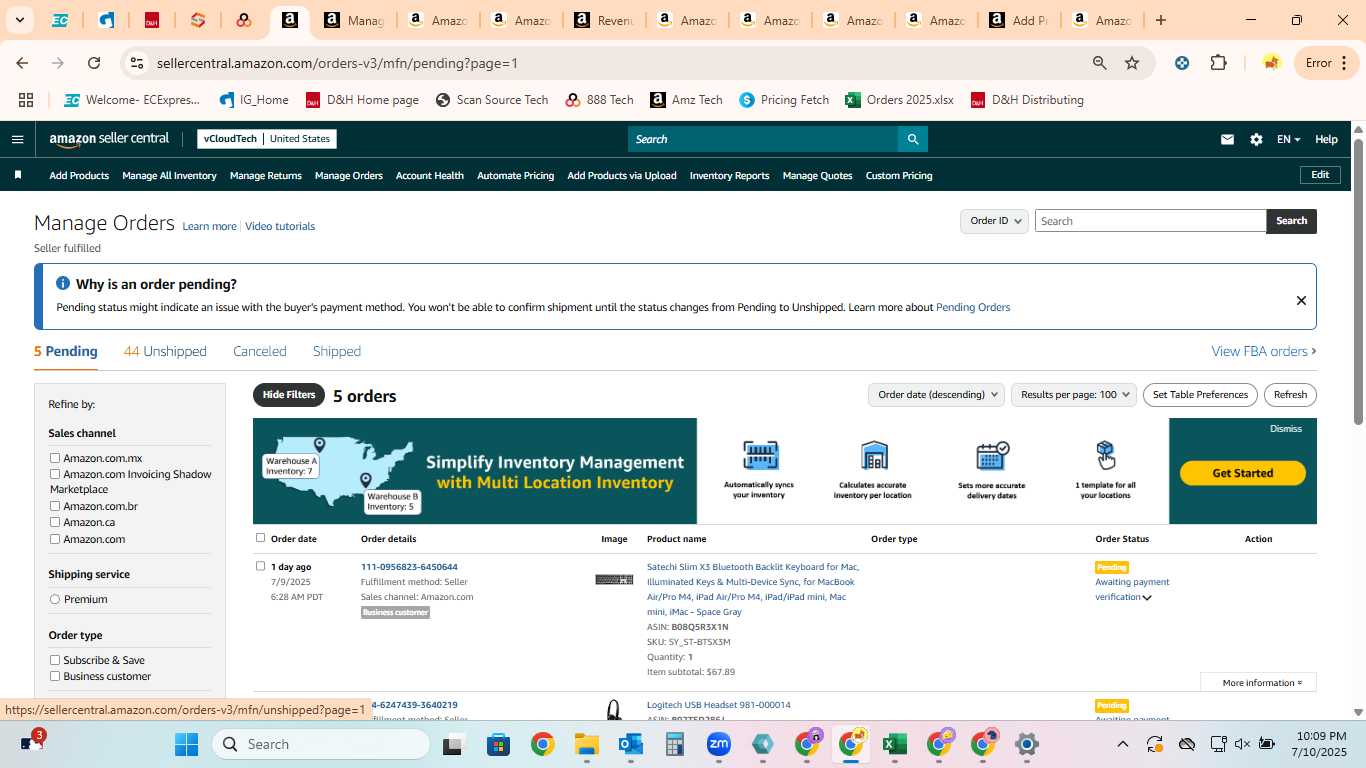Click the blue info icon in pending banner
1366x768 pixels.
click(x=63, y=284)
